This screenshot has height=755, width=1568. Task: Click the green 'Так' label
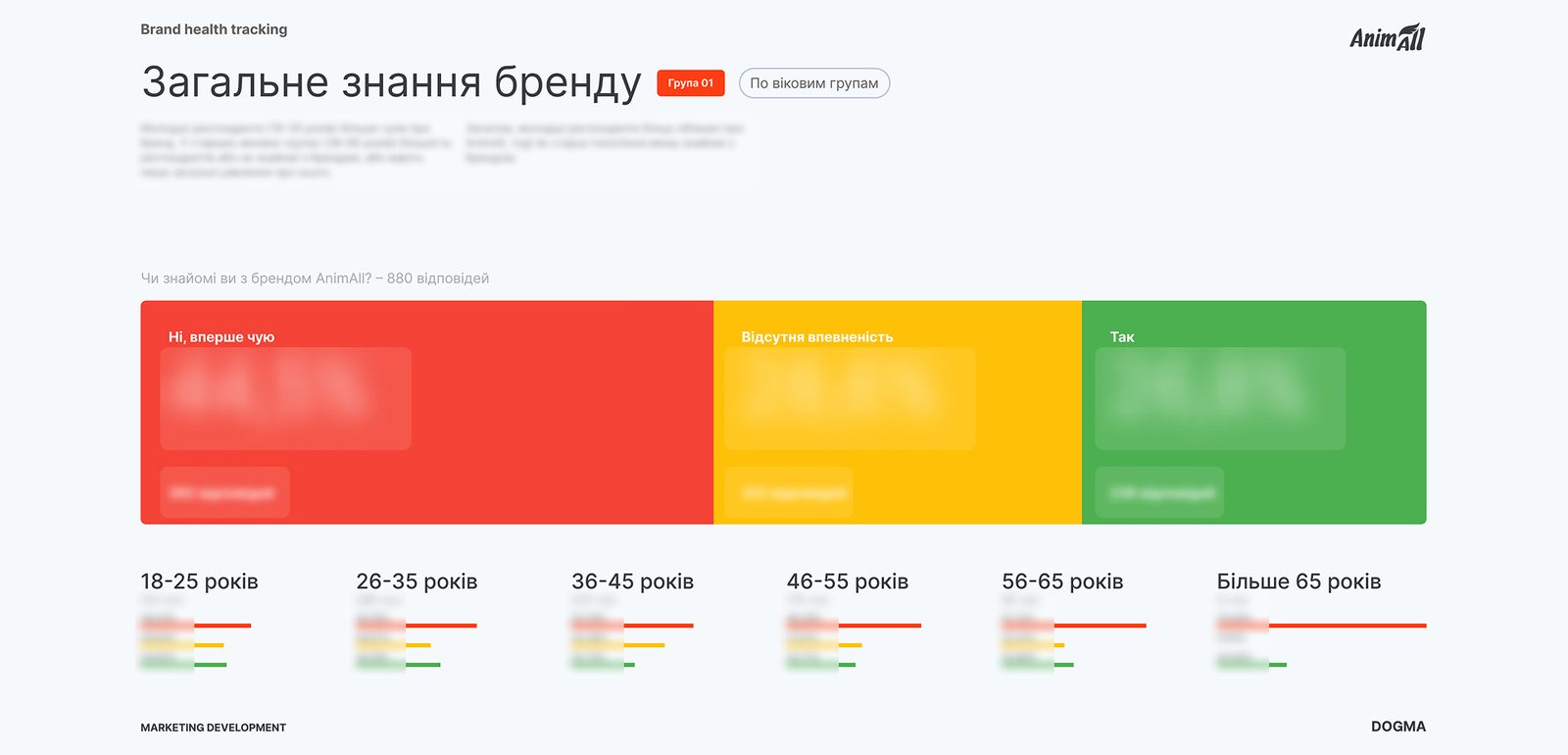click(1122, 336)
